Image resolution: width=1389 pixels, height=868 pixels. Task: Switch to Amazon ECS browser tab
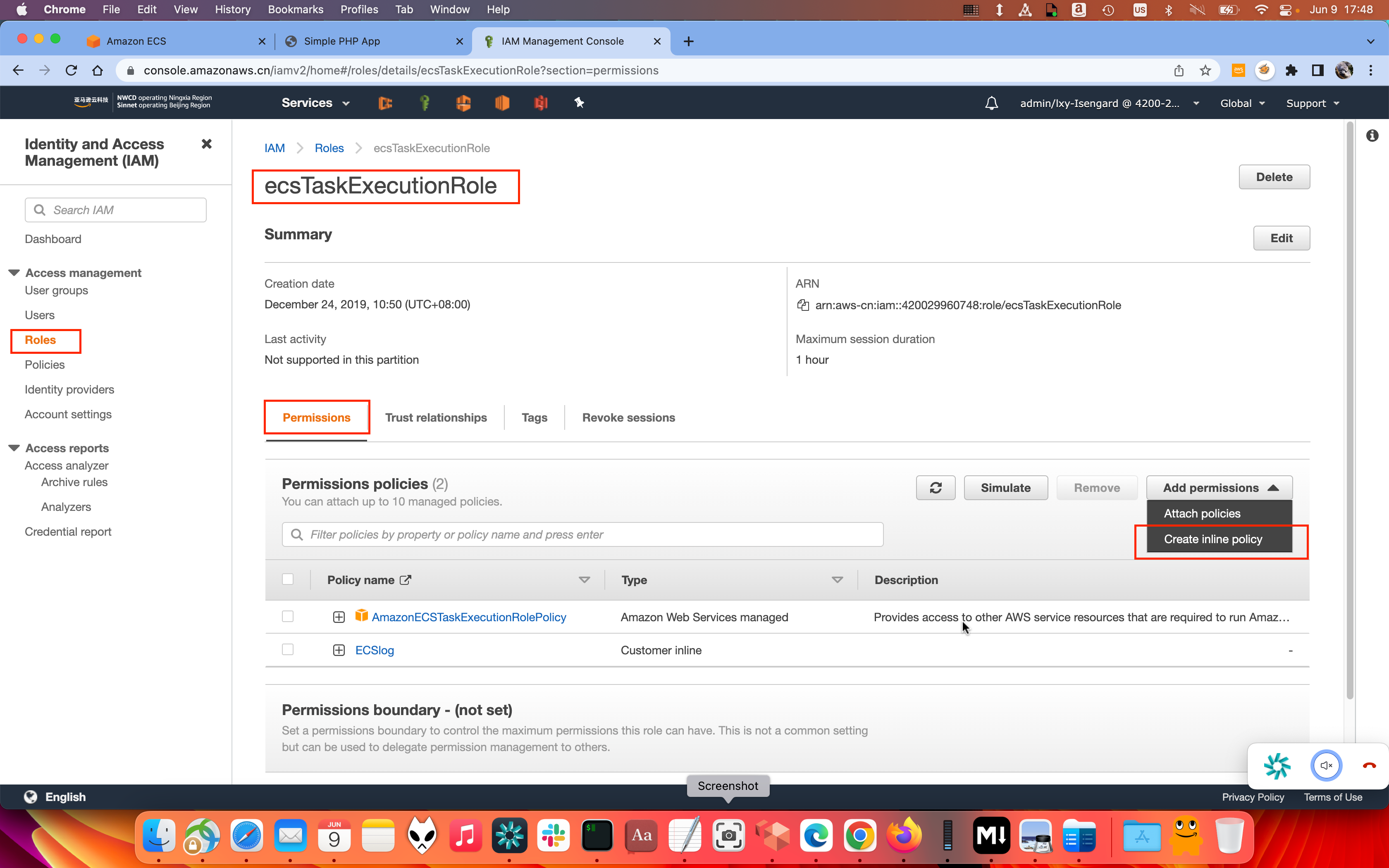coord(176,41)
